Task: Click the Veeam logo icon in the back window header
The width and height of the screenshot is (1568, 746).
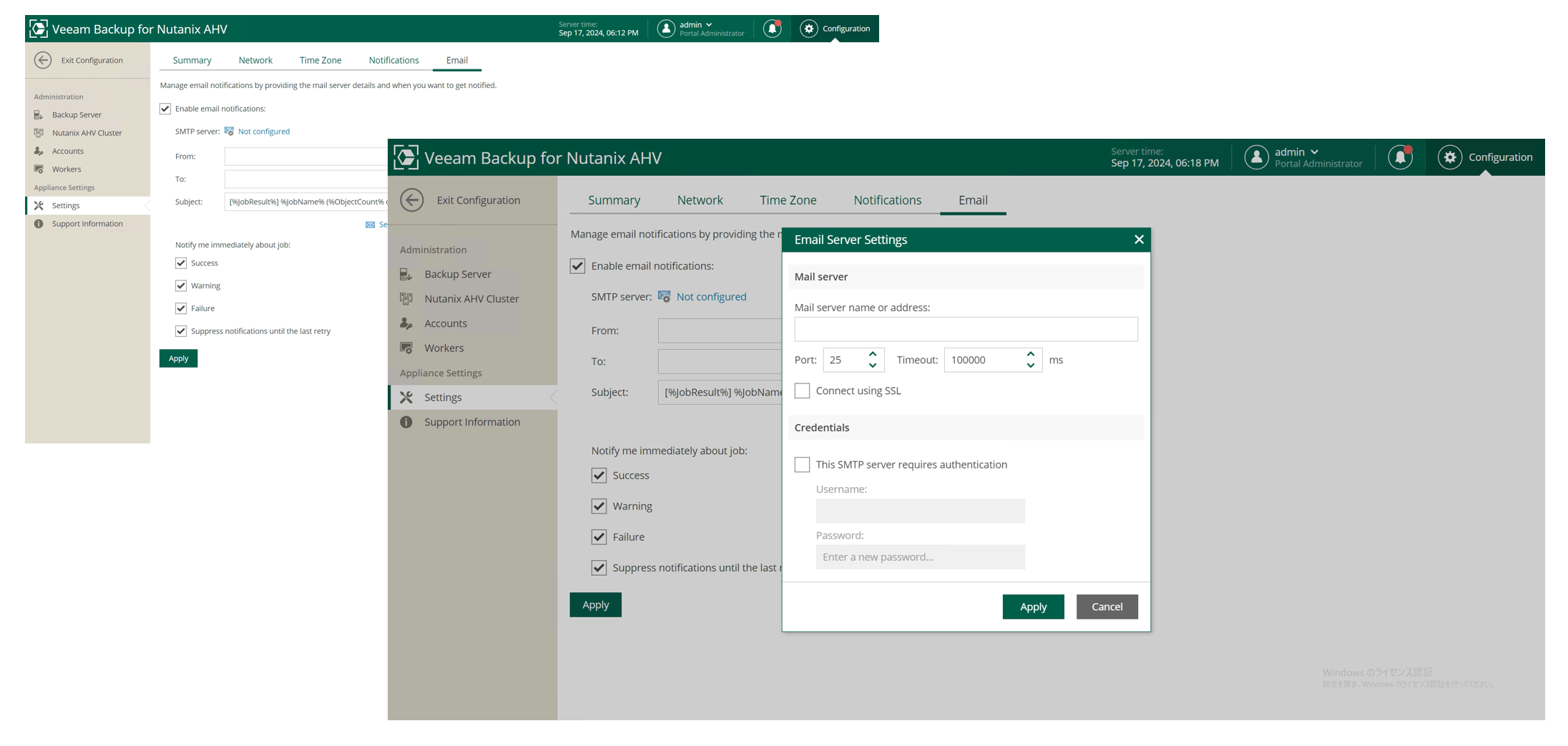Action: pyautogui.click(x=39, y=29)
